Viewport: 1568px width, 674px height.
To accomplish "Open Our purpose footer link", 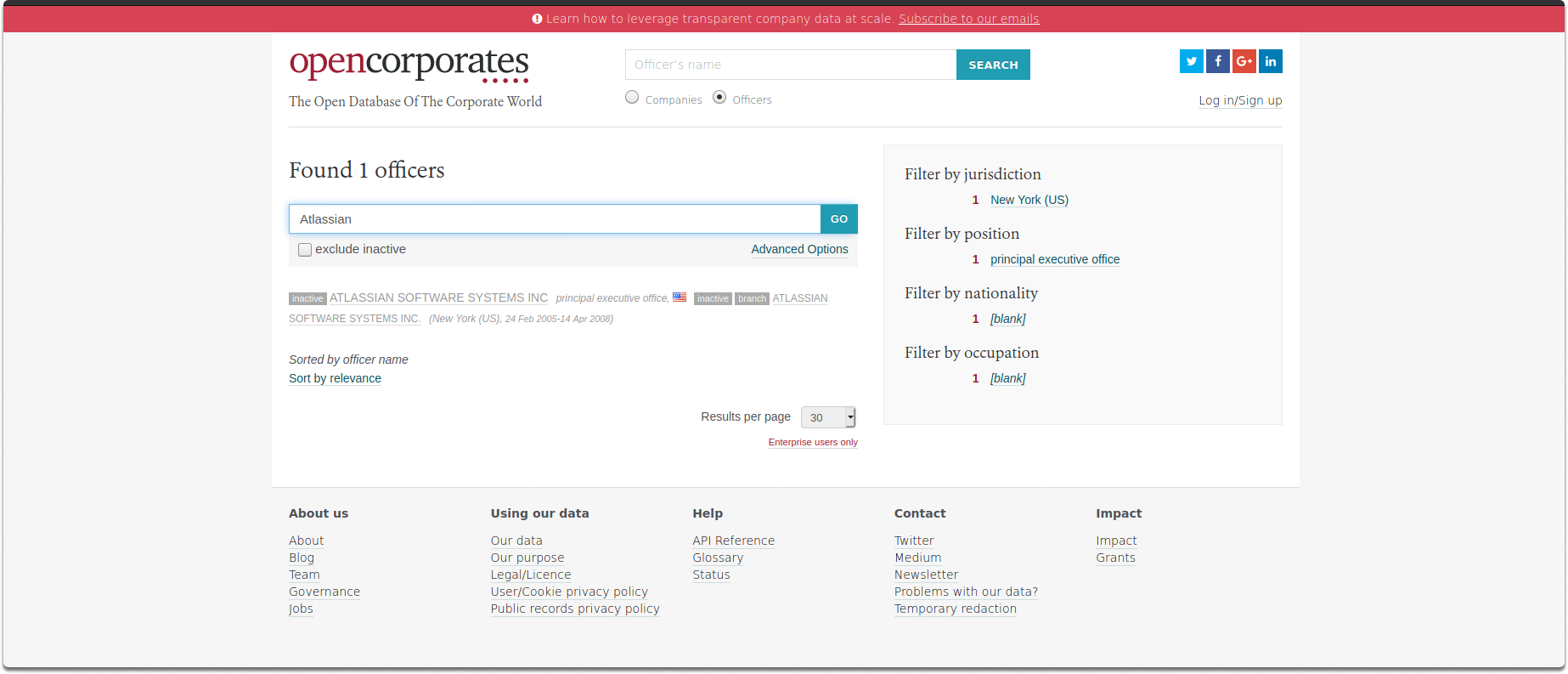I will pos(527,558).
